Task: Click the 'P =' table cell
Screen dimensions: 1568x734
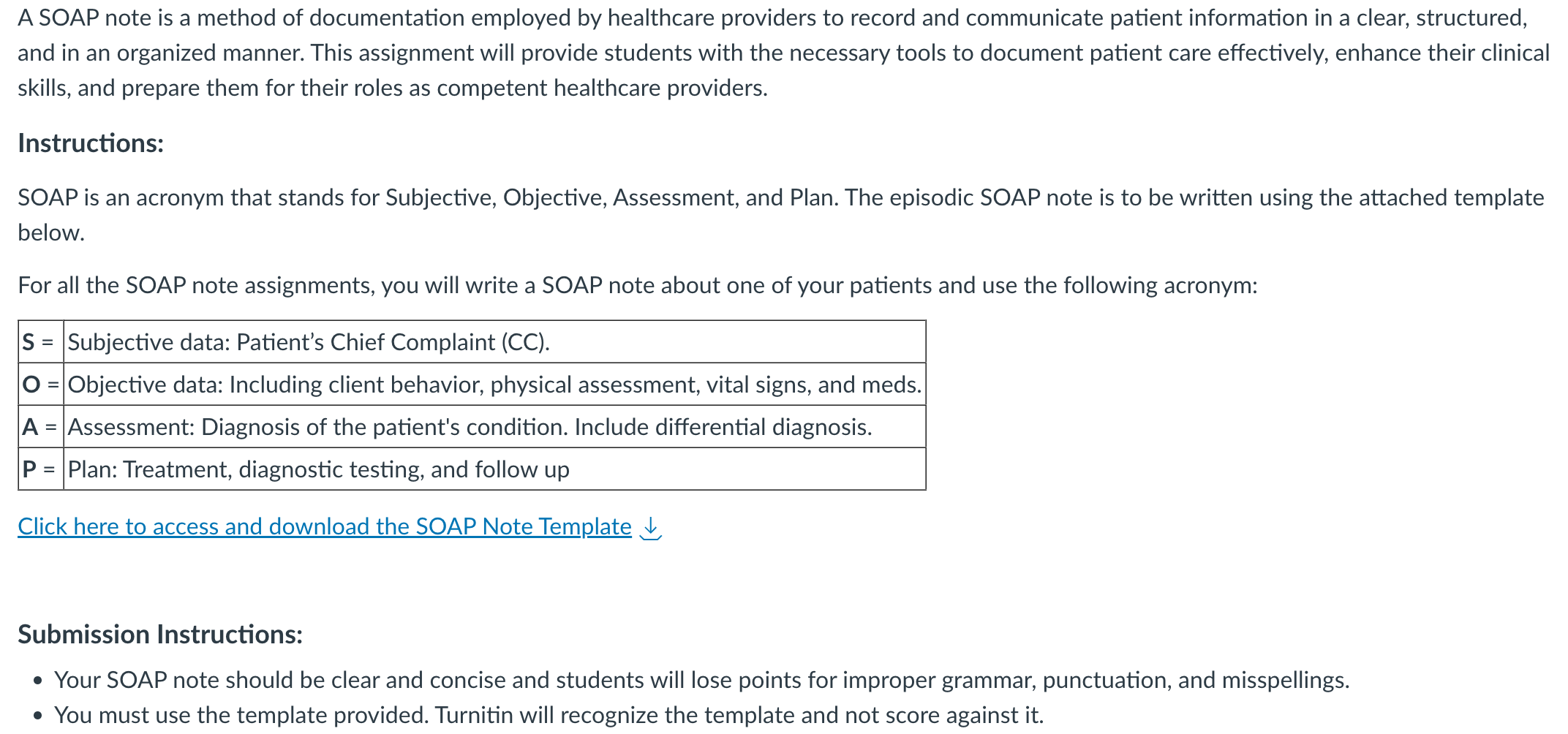Action: (41, 469)
